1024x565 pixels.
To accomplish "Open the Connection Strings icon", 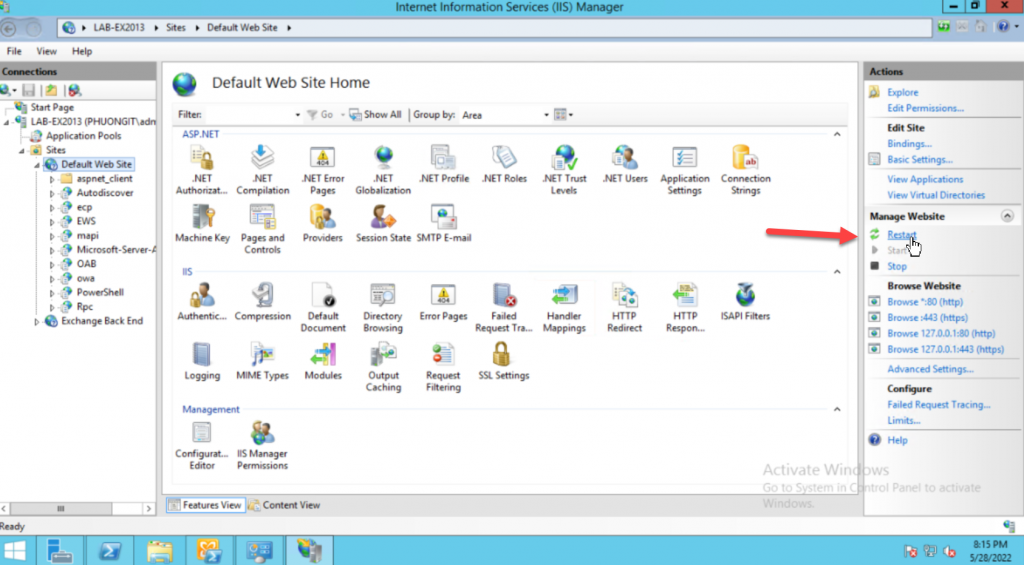I will tap(745, 159).
